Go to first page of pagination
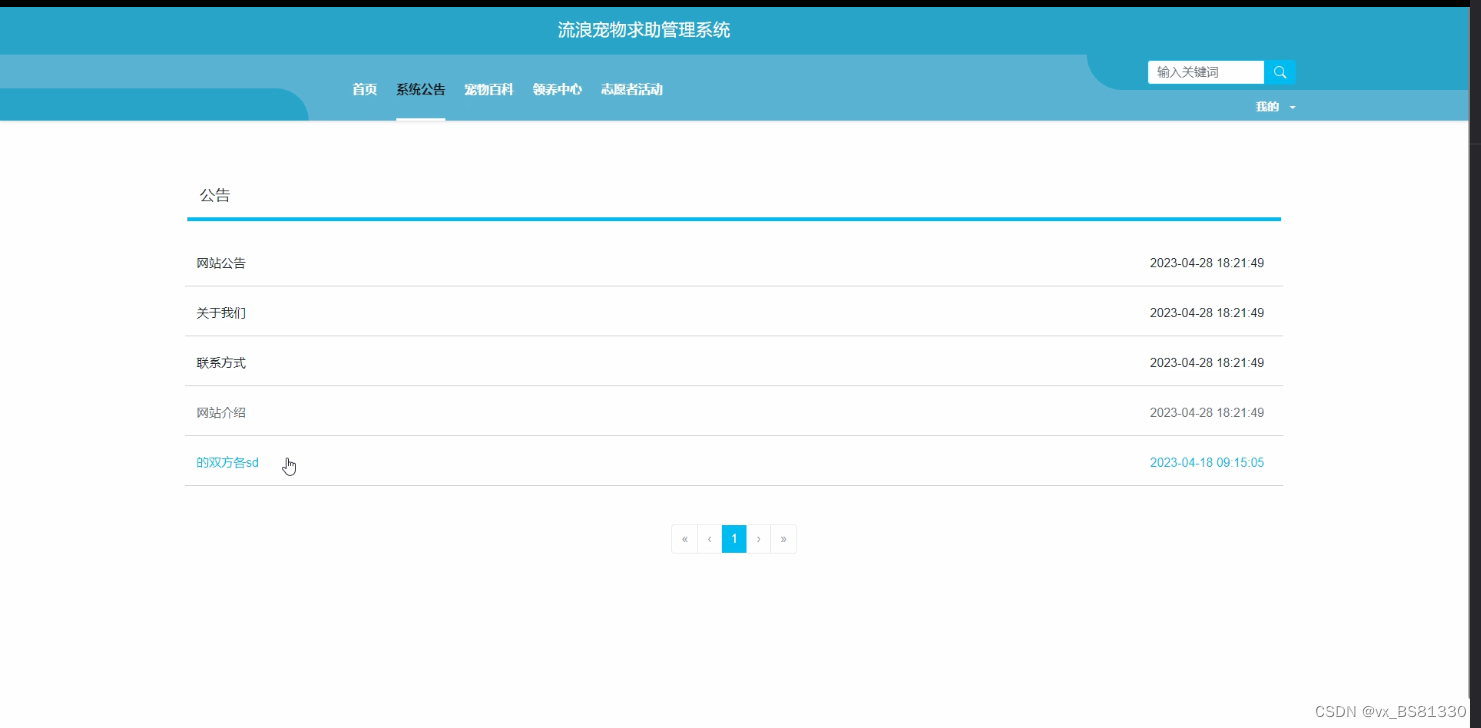Viewport: 1481px width, 728px height. pos(685,539)
